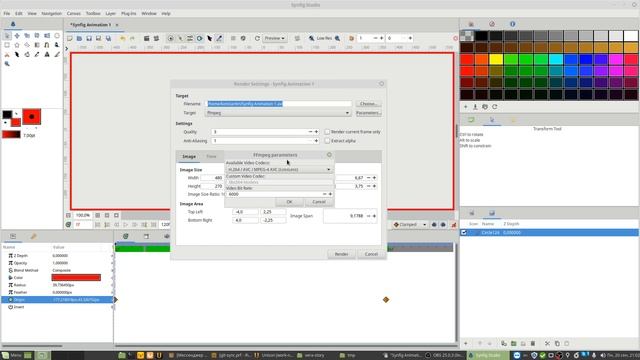Select the Smooth Move tool
640x360 pixels.
pos(17,36)
